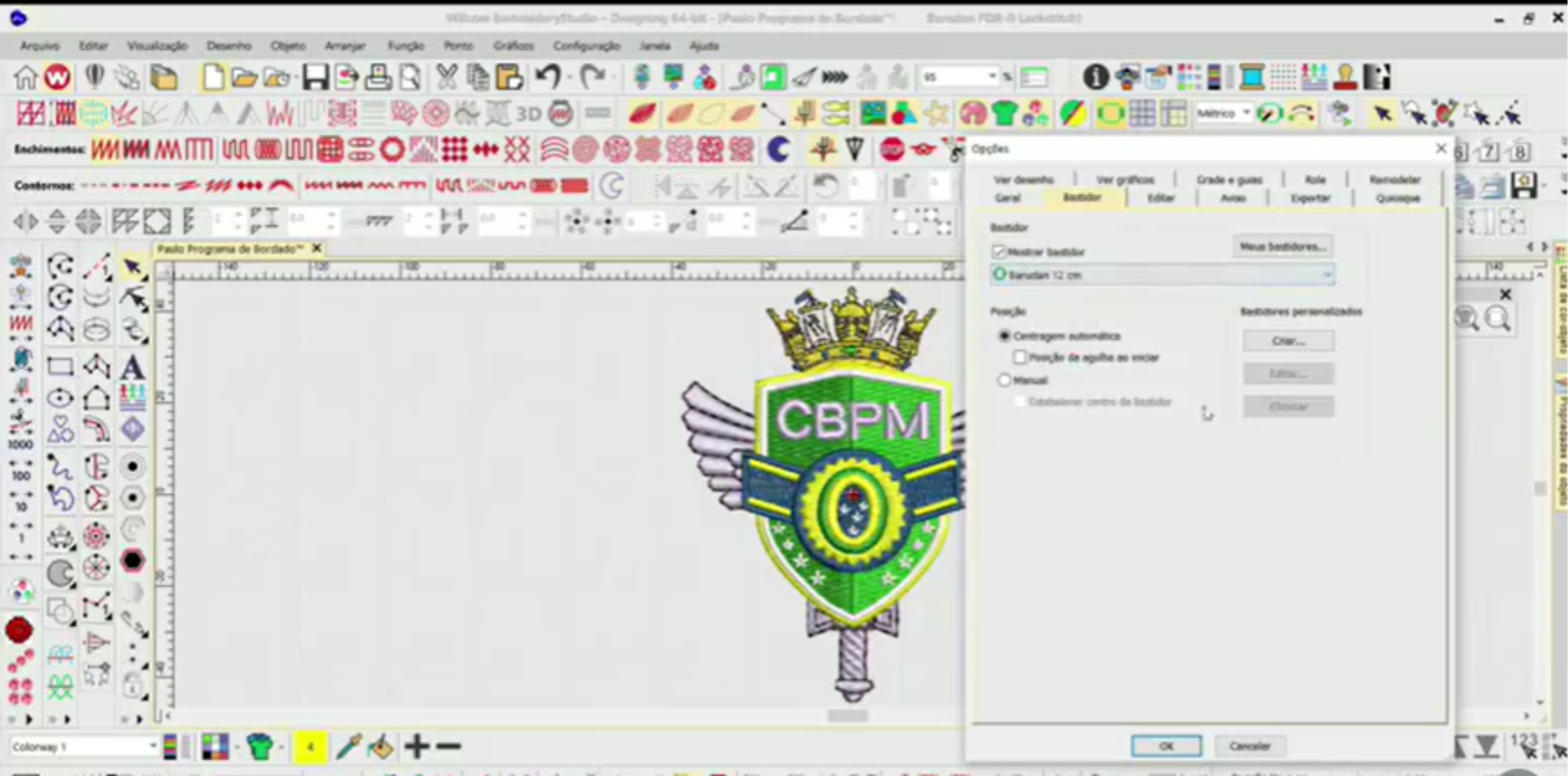Viewport: 1568px width, 776px height.
Task: Open the Ponto menu
Action: point(458,46)
